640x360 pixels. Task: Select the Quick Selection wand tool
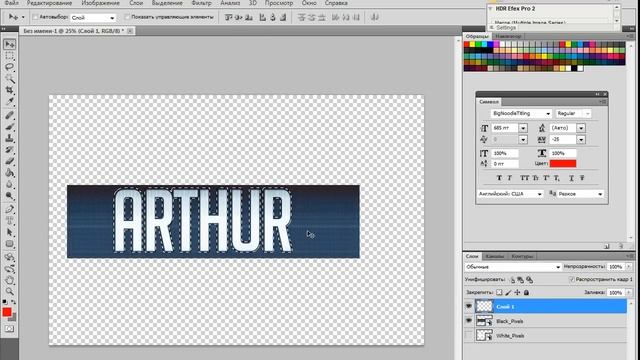(9, 78)
